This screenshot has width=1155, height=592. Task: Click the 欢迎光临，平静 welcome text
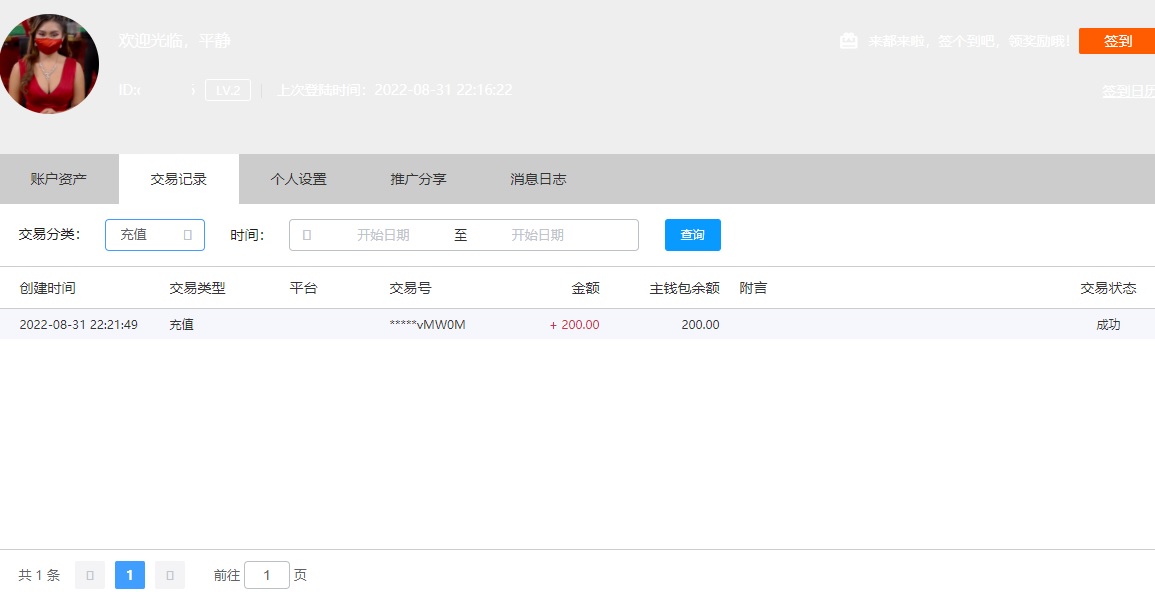(175, 40)
